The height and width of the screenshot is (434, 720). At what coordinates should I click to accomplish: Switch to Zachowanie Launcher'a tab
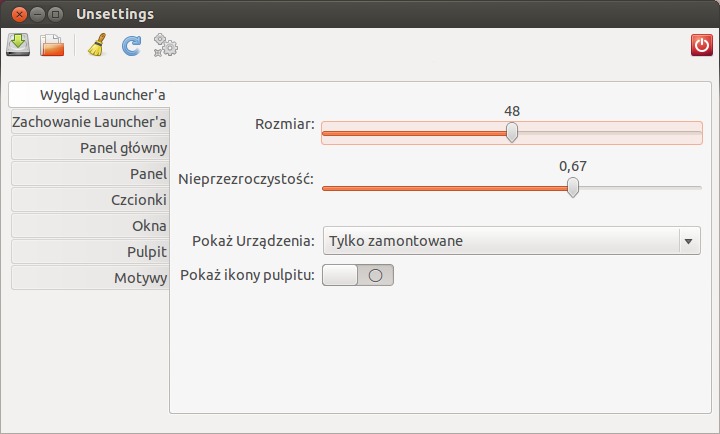(90, 122)
